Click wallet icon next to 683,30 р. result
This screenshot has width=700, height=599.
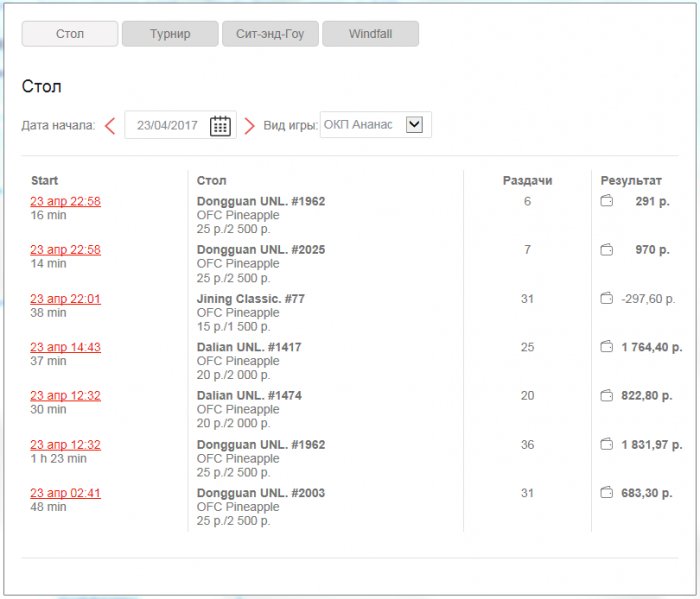(x=606, y=492)
